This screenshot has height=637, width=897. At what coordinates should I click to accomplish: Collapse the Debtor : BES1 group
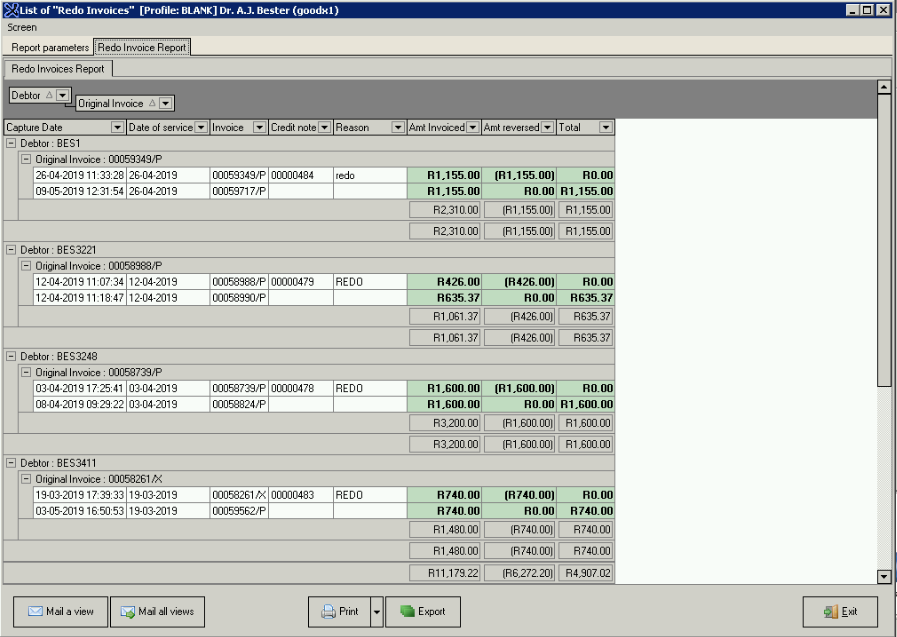pyautogui.click(x=11, y=144)
